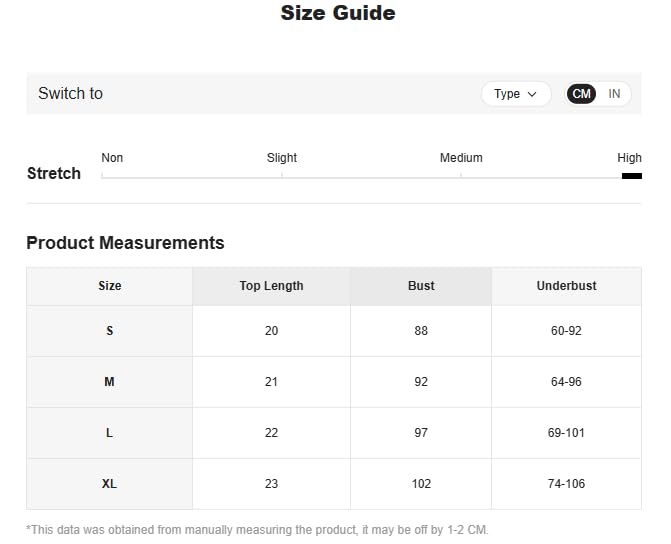Click the Product Measurements heading
The image size is (671, 544).
[x=125, y=243]
